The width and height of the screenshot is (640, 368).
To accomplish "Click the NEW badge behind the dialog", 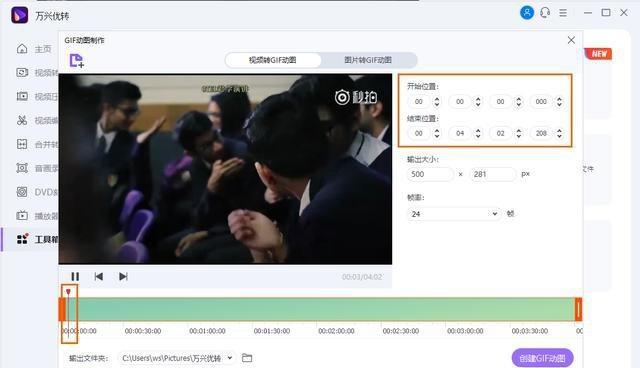I will (598, 54).
